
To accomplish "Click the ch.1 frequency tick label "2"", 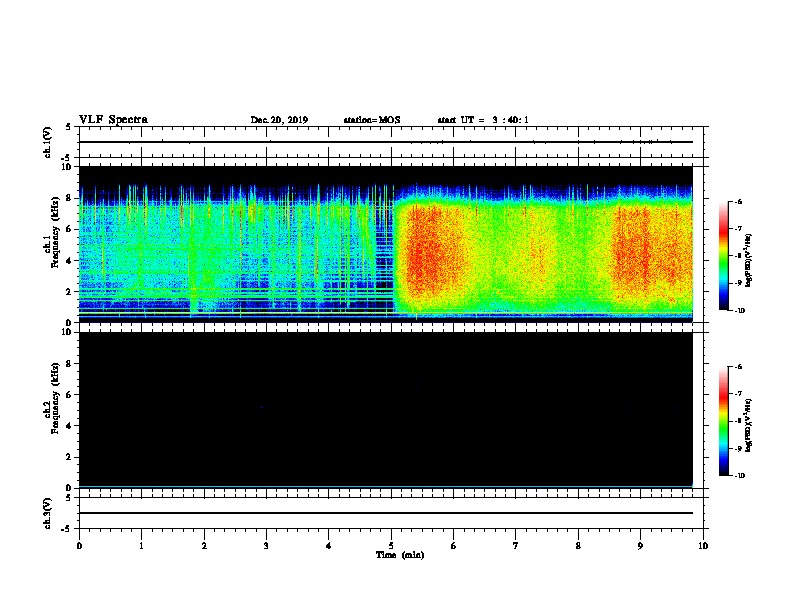I will (x=70, y=292).
